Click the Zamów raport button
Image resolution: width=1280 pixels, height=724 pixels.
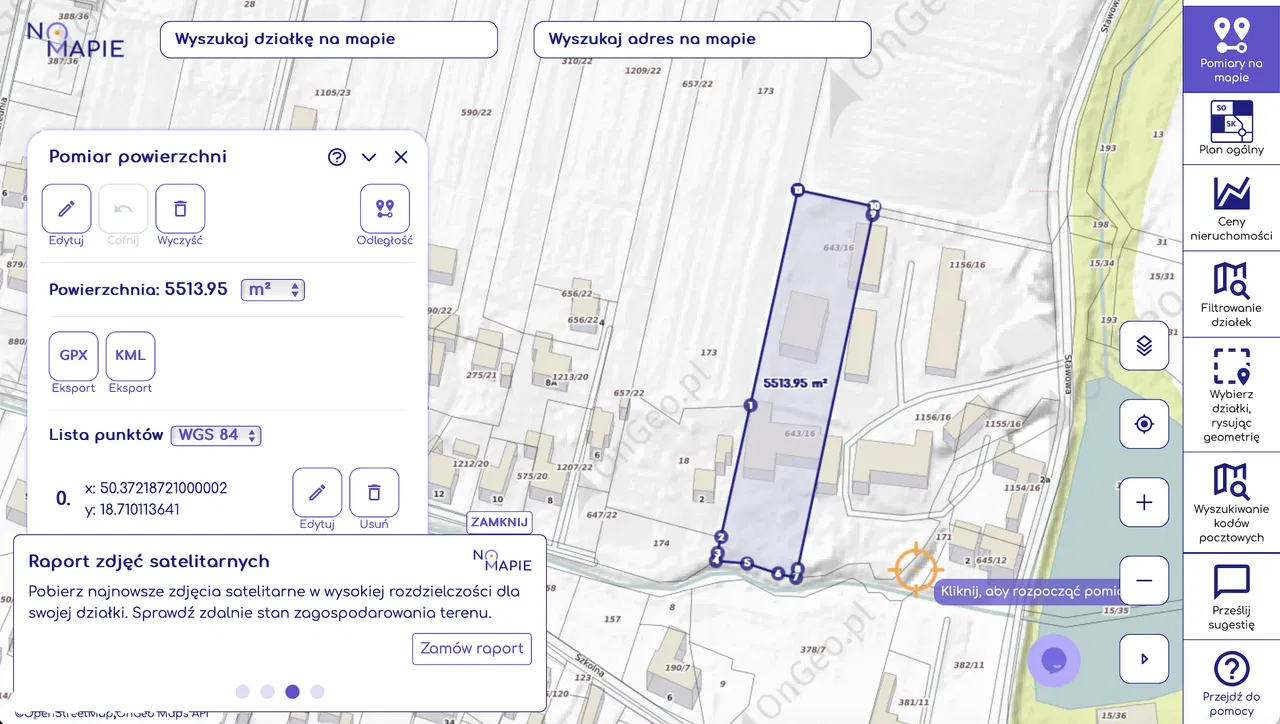click(x=472, y=648)
